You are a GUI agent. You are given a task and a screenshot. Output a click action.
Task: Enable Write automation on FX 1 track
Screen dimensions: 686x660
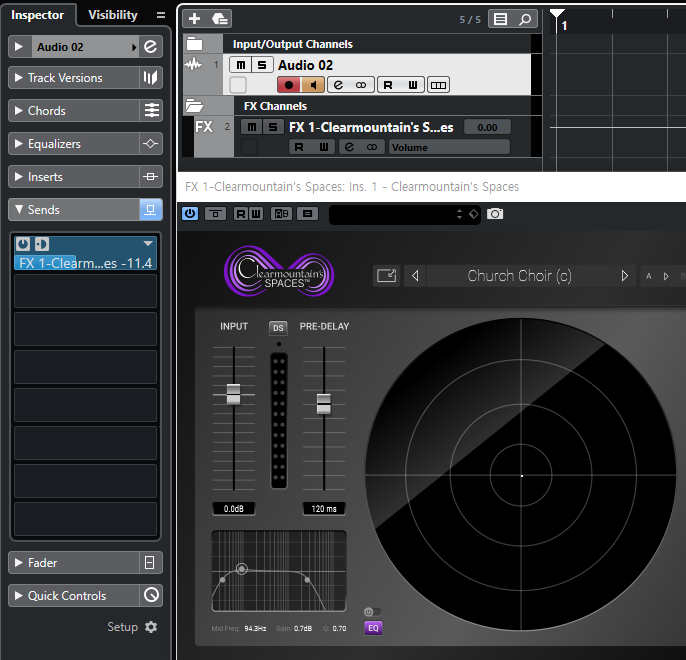(x=323, y=147)
